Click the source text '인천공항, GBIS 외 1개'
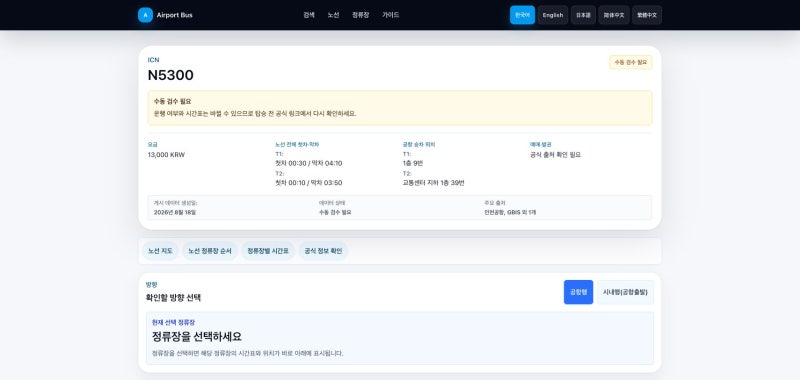The width and height of the screenshot is (800, 380). 510,212
